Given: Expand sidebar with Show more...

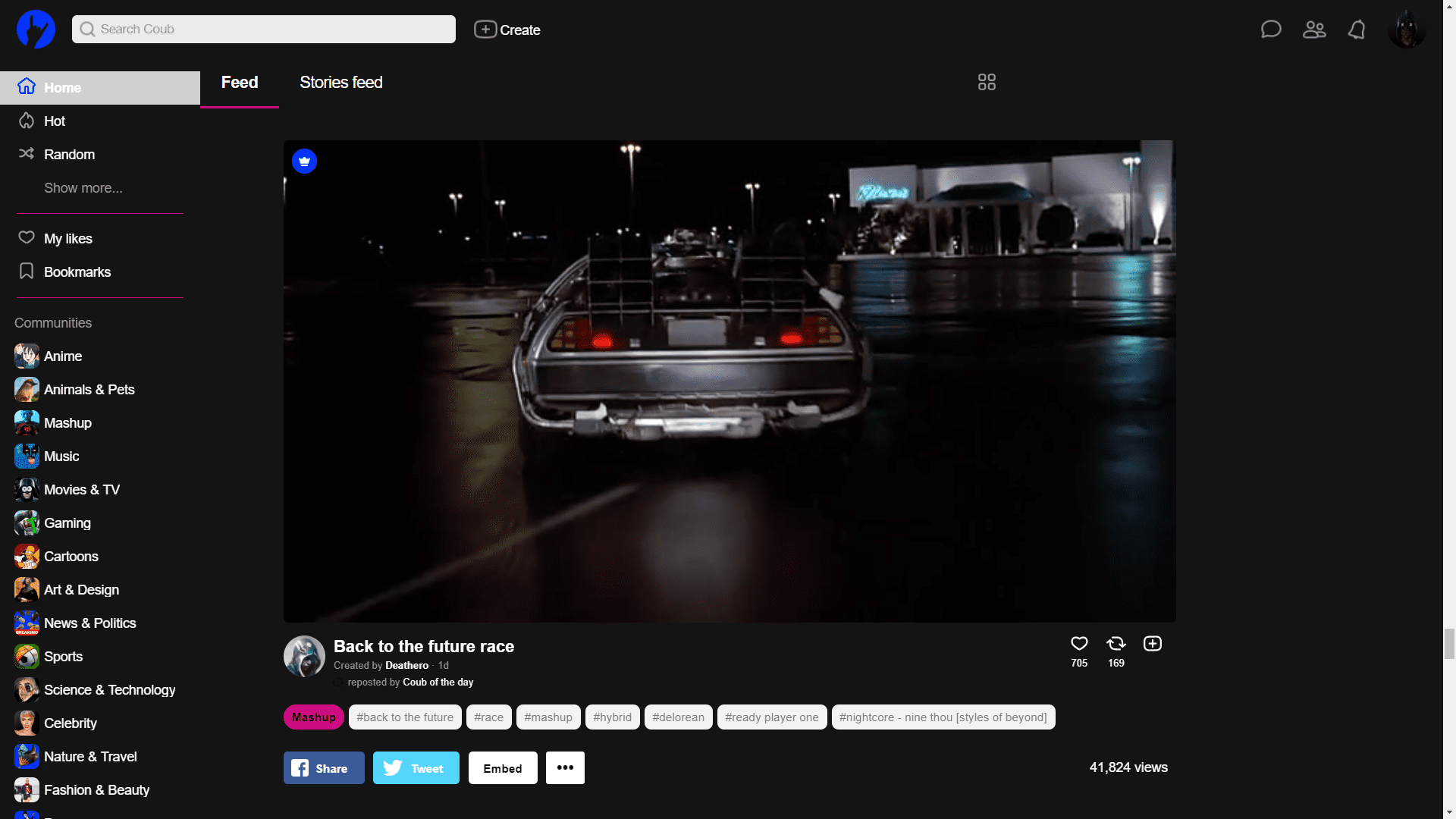Looking at the screenshot, I should point(83,188).
